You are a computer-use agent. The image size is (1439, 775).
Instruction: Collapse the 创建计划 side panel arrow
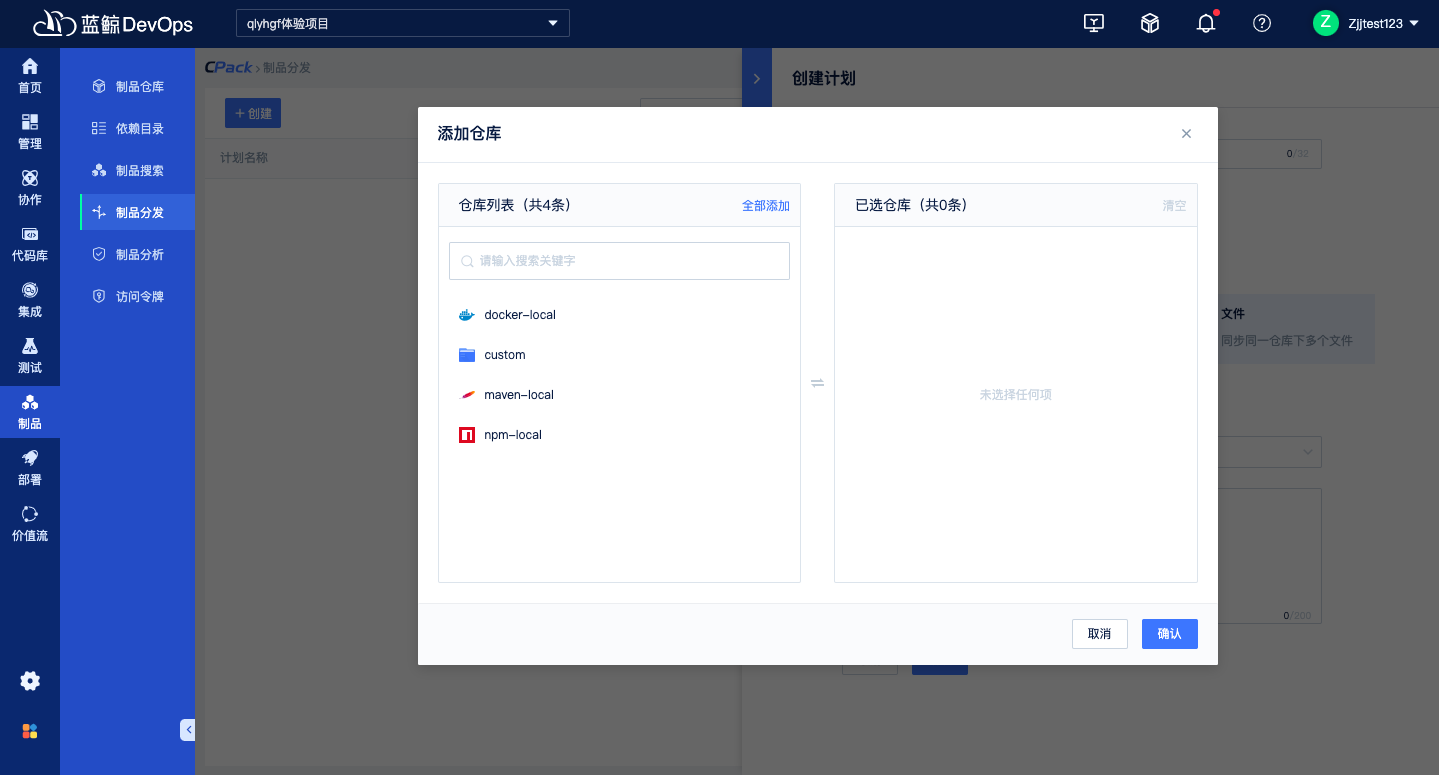(x=757, y=78)
